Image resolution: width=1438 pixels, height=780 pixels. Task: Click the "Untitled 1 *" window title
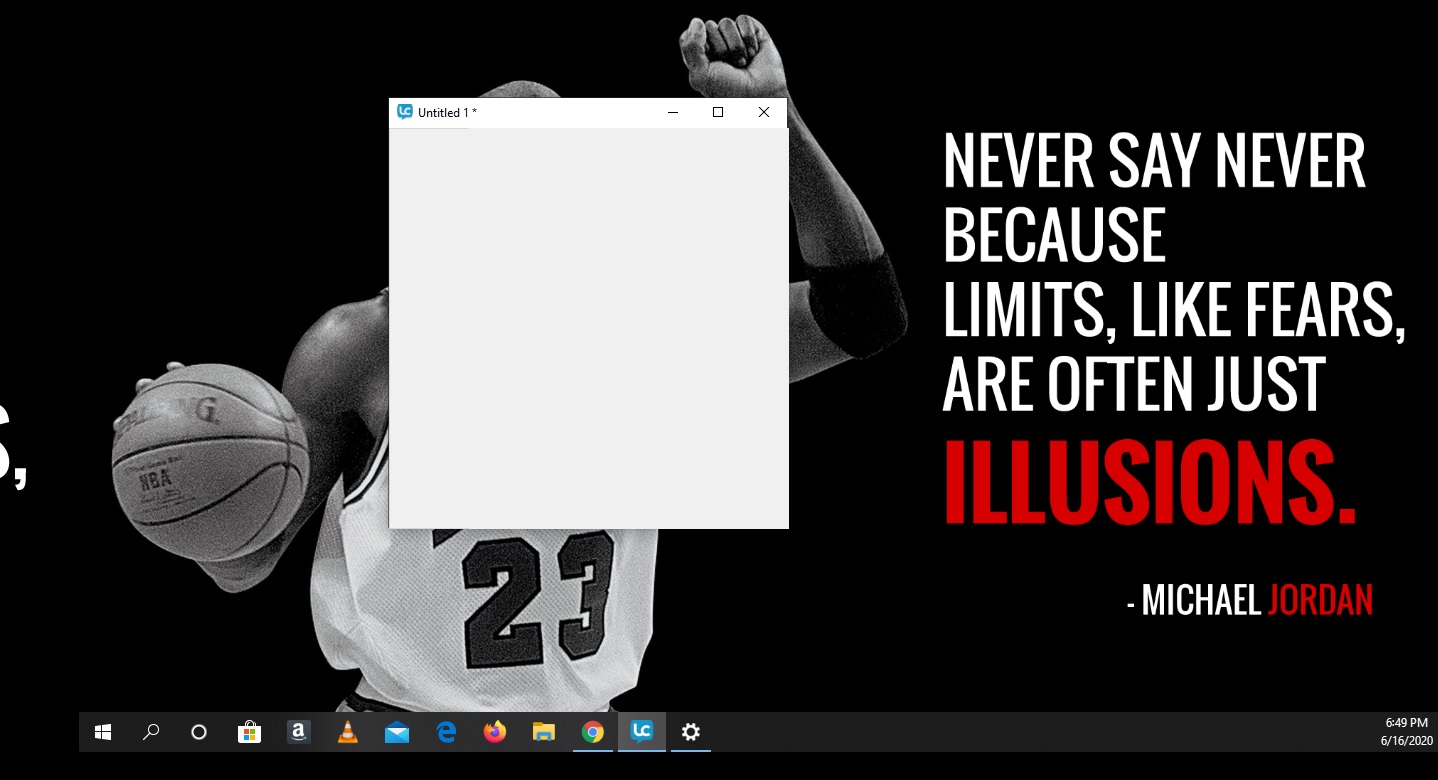point(447,113)
